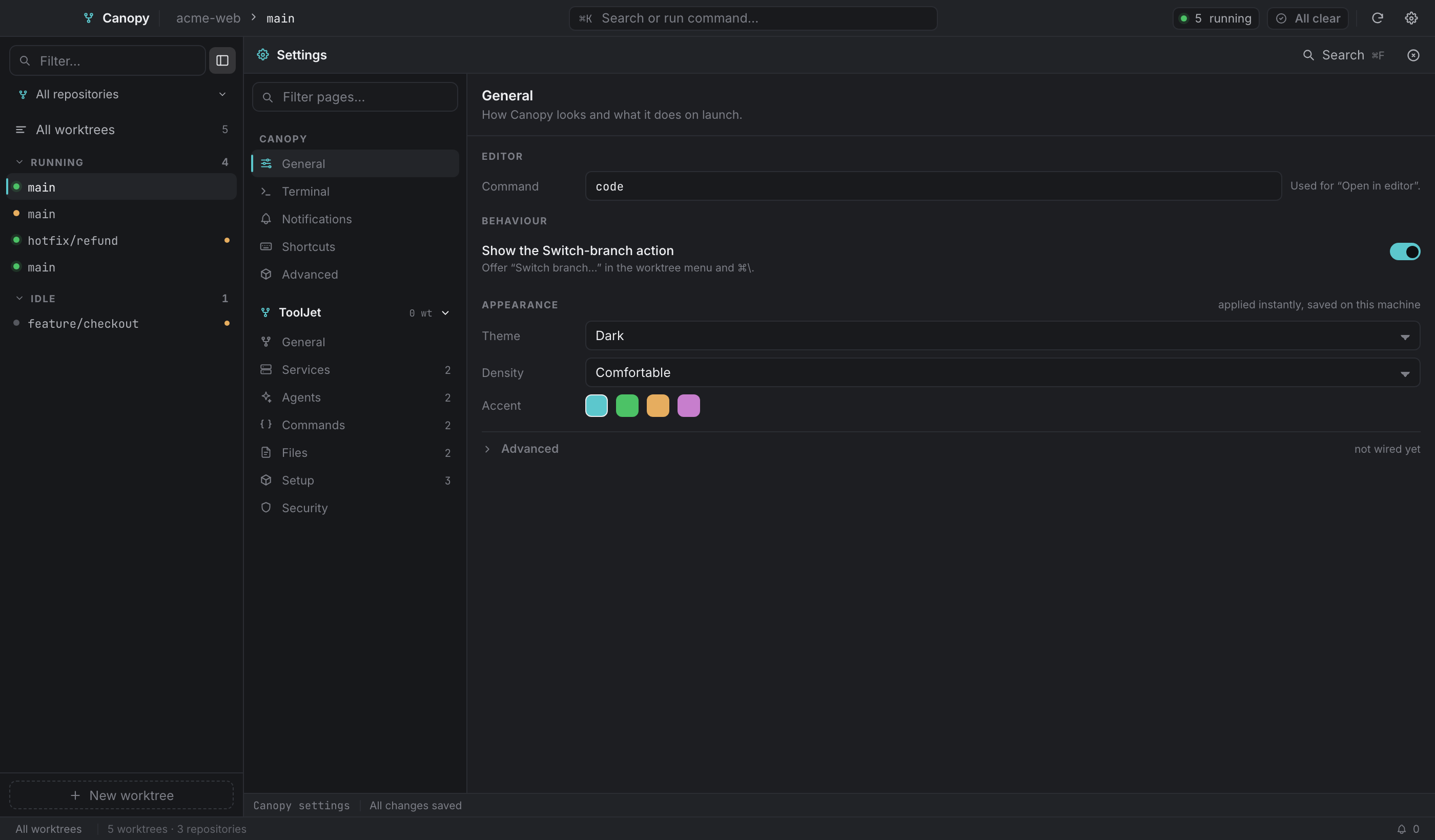Click the Agents sparkle icon
This screenshot has width=1435, height=840.
click(266, 397)
